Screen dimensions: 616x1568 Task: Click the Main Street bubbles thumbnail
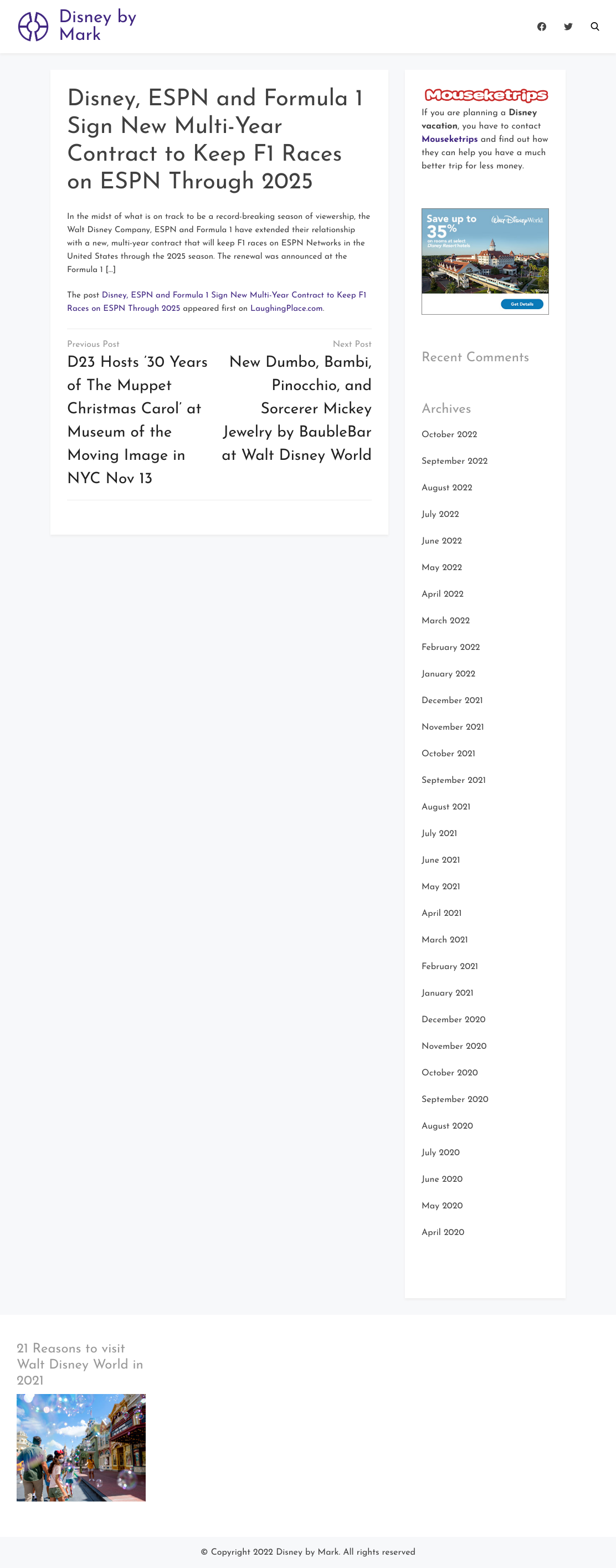pyautogui.click(x=81, y=1448)
